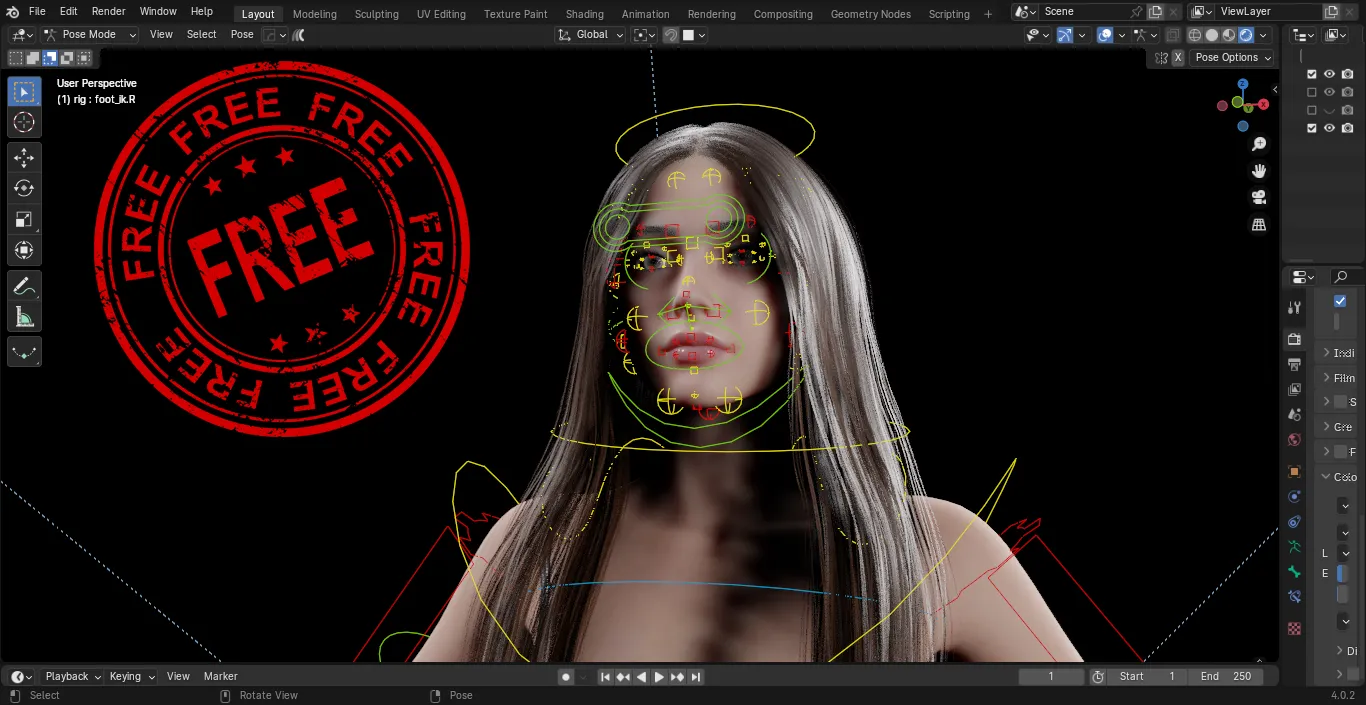This screenshot has width=1366, height=705.
Task: Expand the Film panel
Action: click(1336, 378)
